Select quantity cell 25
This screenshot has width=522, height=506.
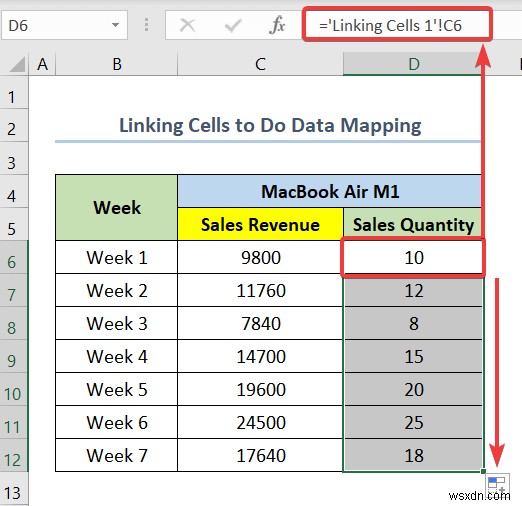413,422
